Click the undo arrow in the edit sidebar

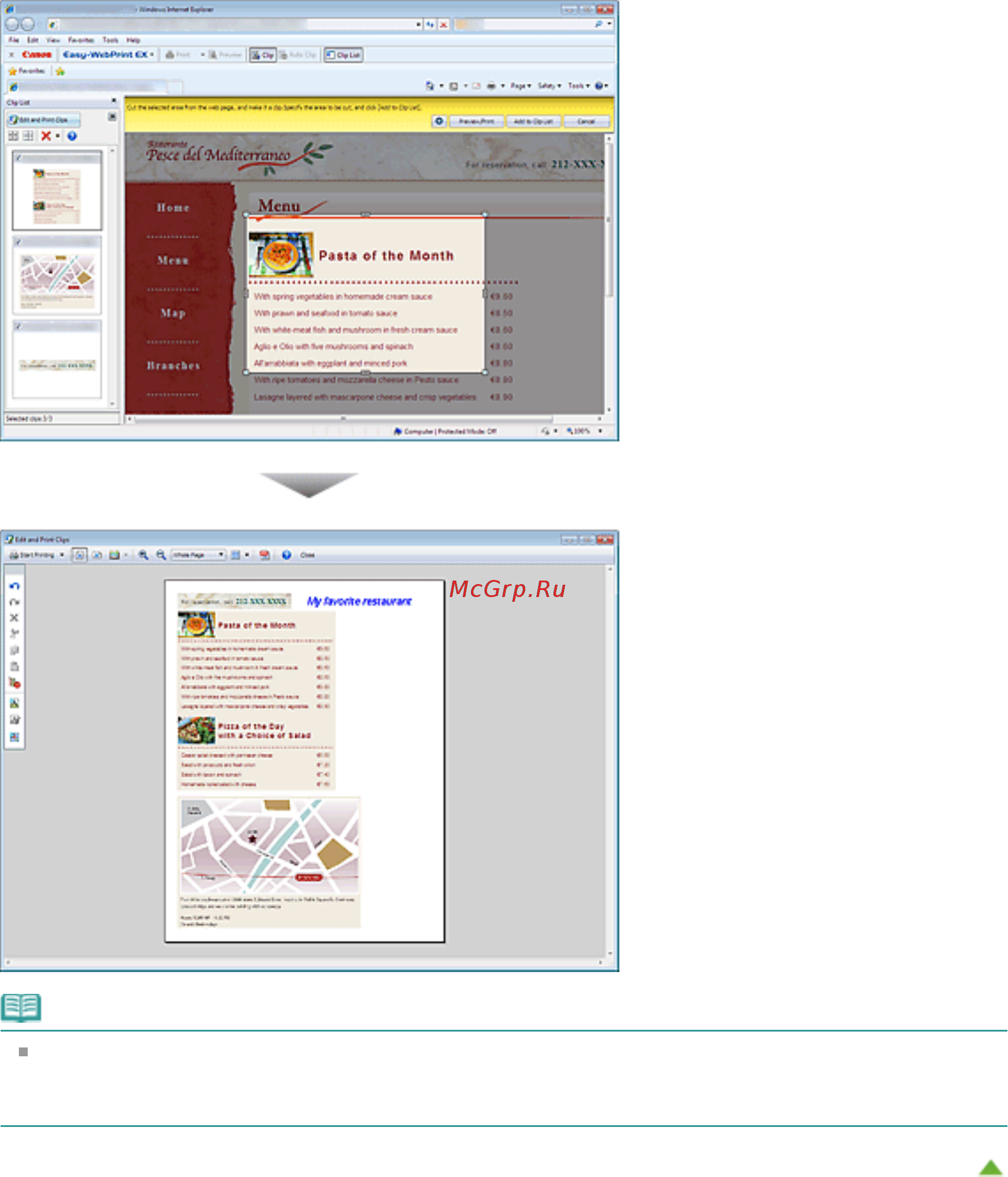(x=15, y=586)
